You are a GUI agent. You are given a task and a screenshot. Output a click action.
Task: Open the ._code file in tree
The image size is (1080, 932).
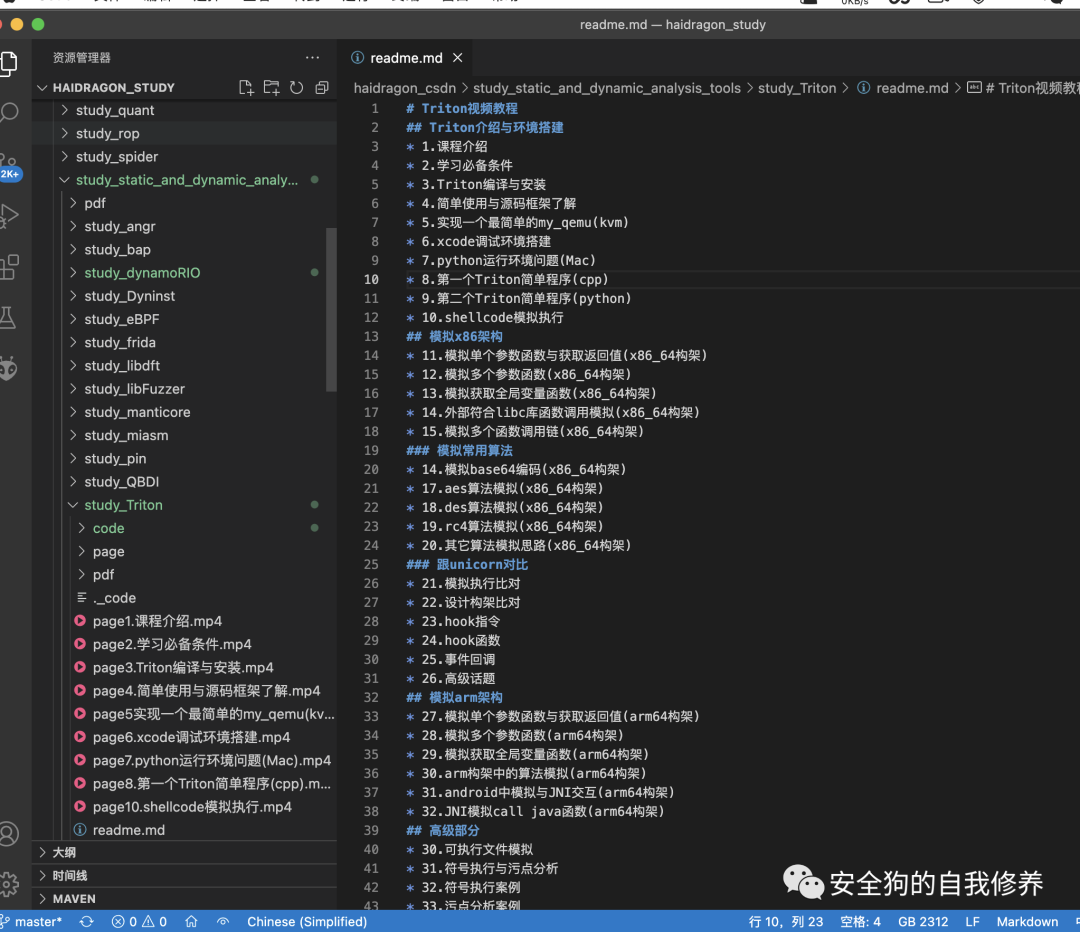point(114,598)
